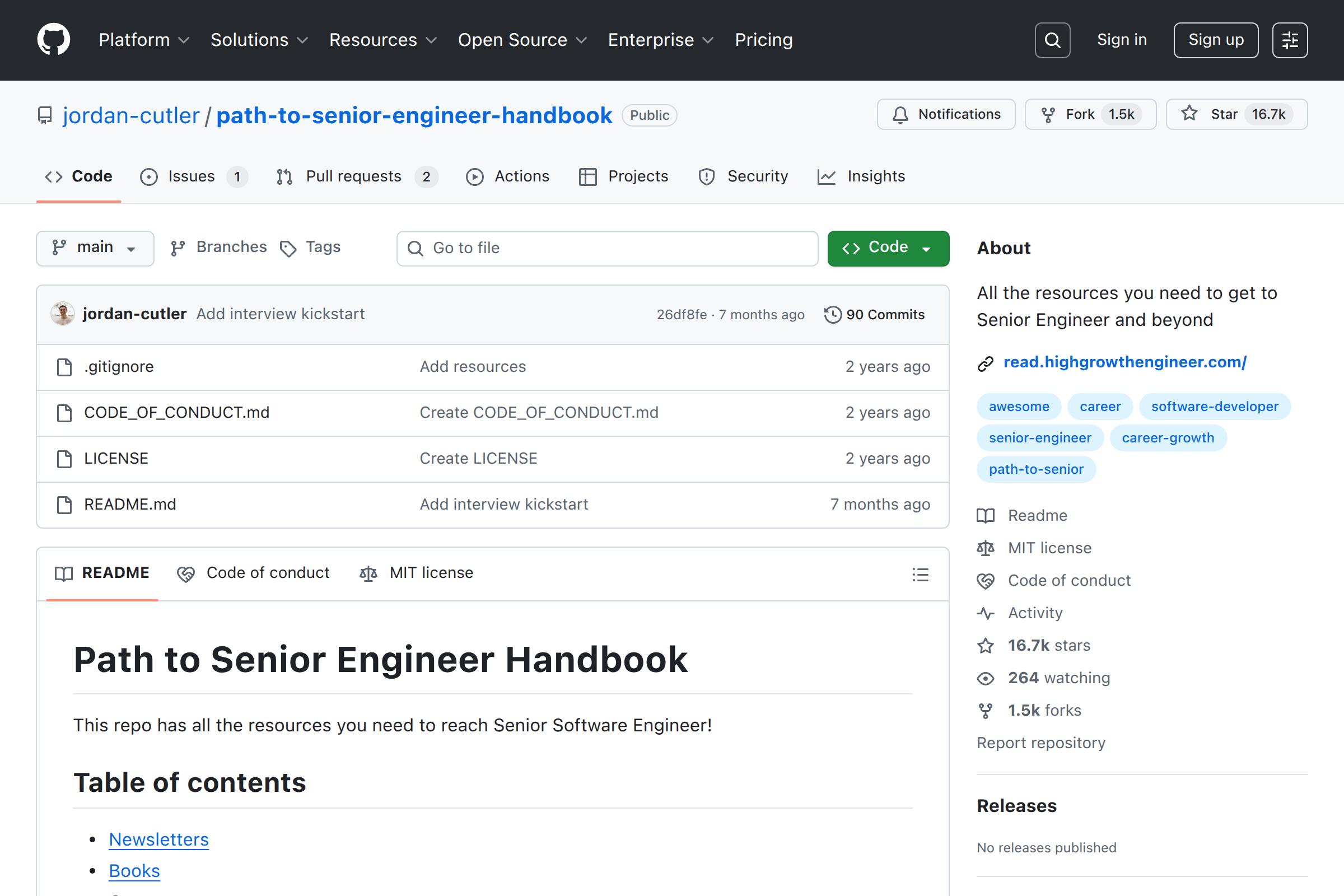This screenshot has height=896, width=1344.
Task: Open read.highgrowthengineer.com link
Action: [1124, 362]
